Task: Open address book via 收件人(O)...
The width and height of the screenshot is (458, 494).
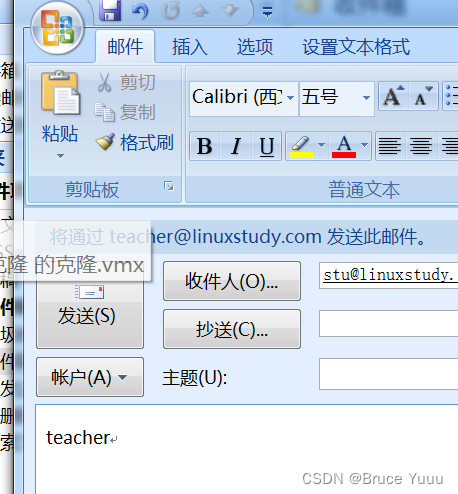Action: pyautogui.click(x=232, y=281)
